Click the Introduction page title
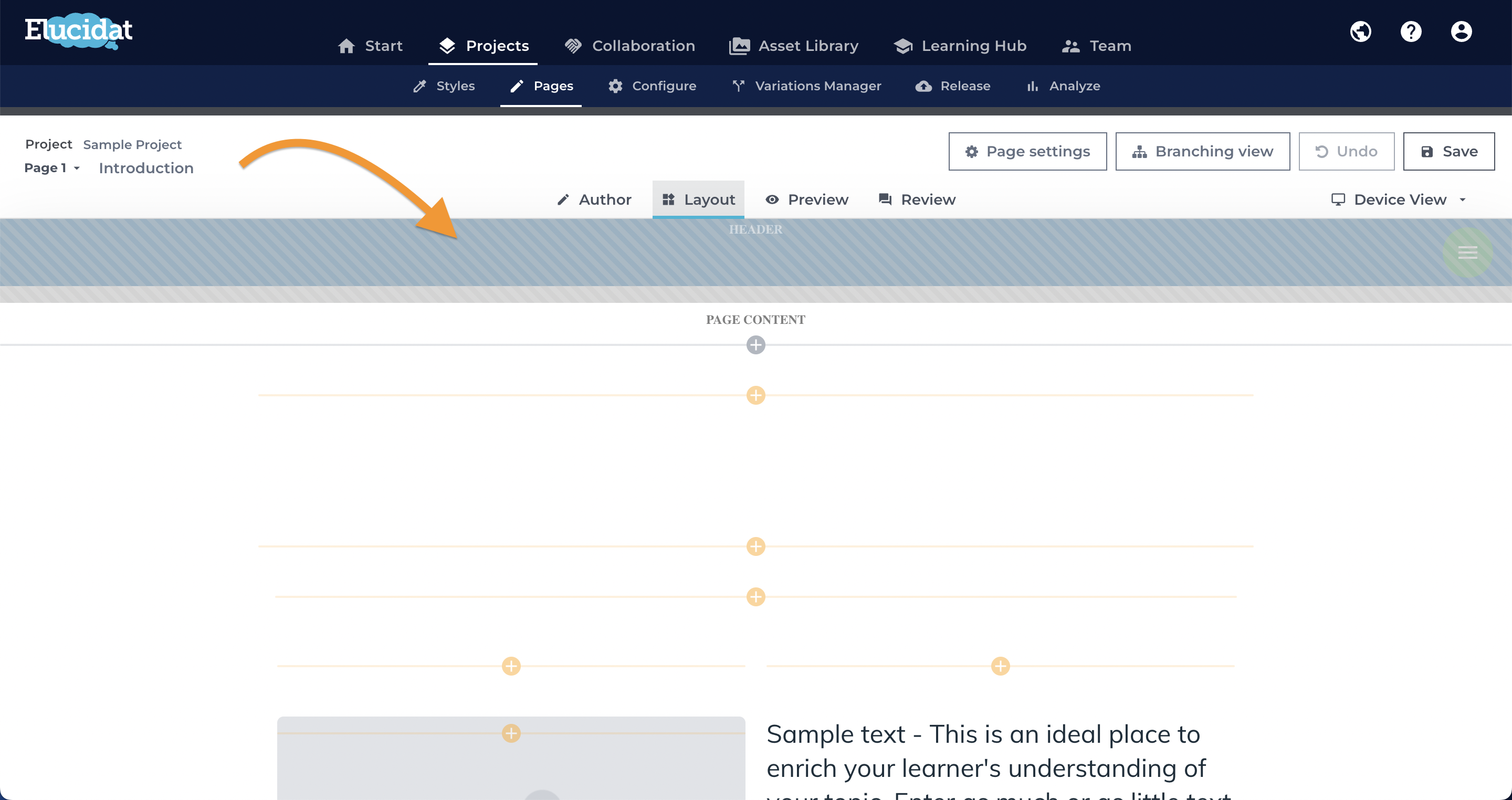This screenshot has width=1512, height=800. [146, 169]
